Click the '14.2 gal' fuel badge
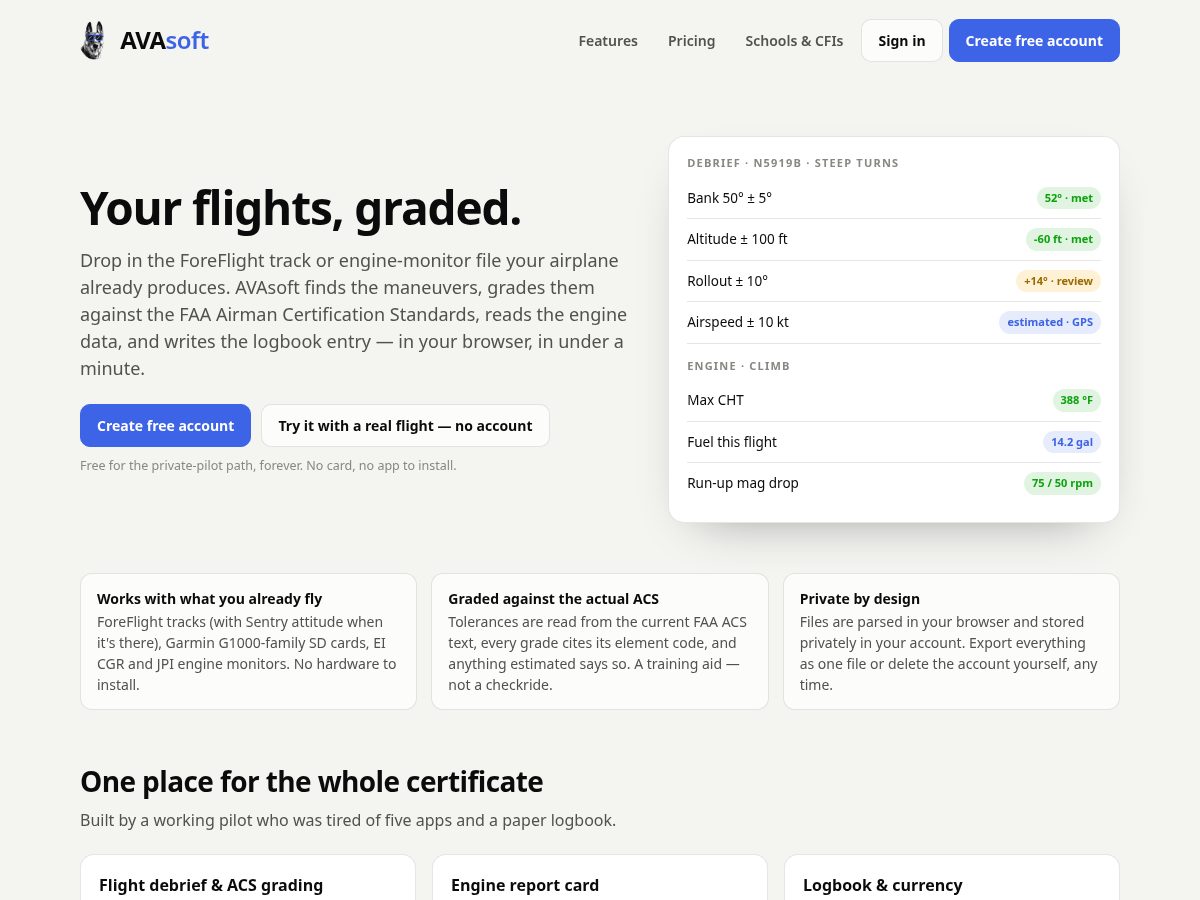This screenshot has width=1200, height=900. point(1072,442)
